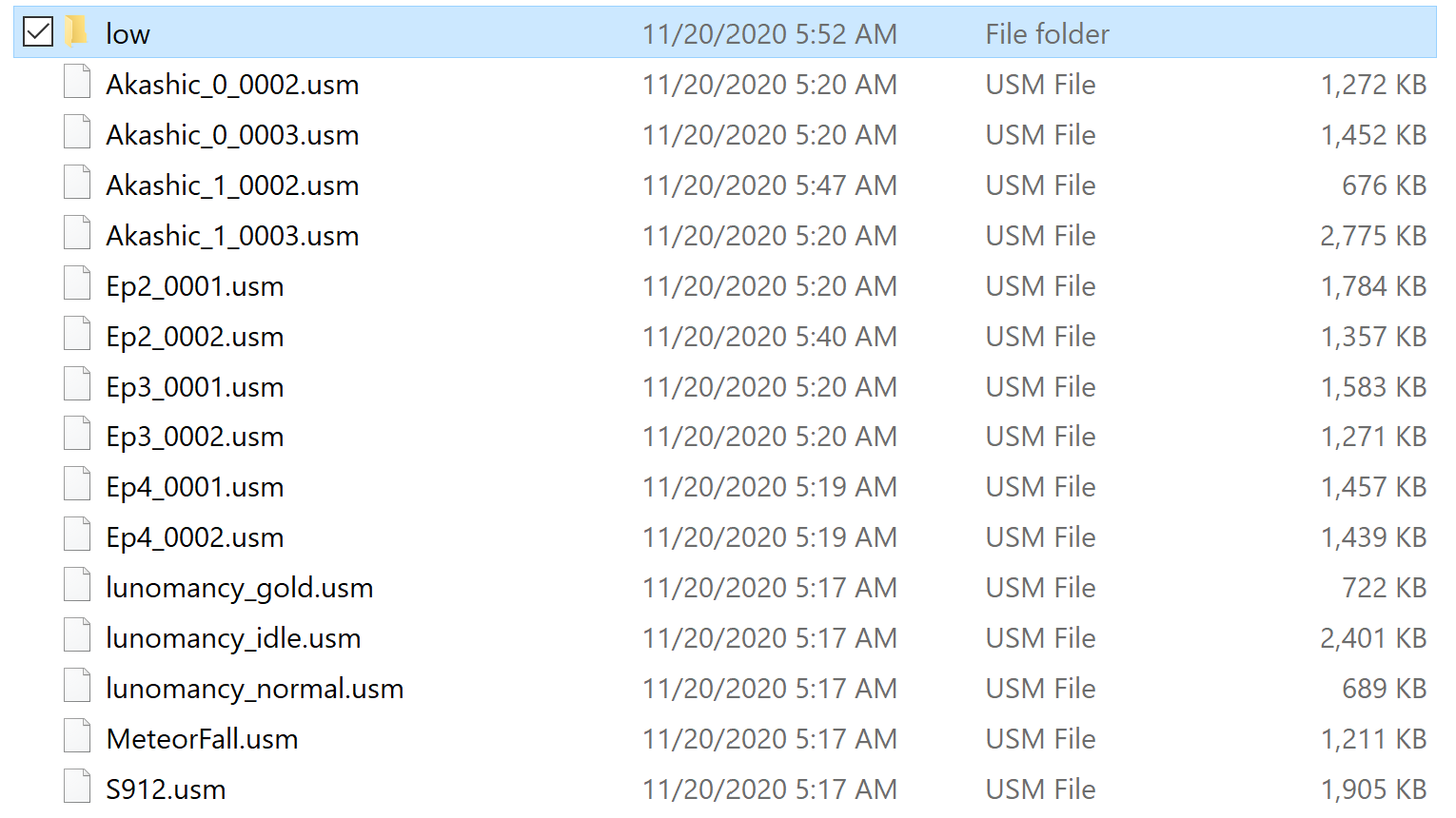Click file icon of lunomancy_idle.usm
Screen dimensions: 1456x818
click(77, 636)
